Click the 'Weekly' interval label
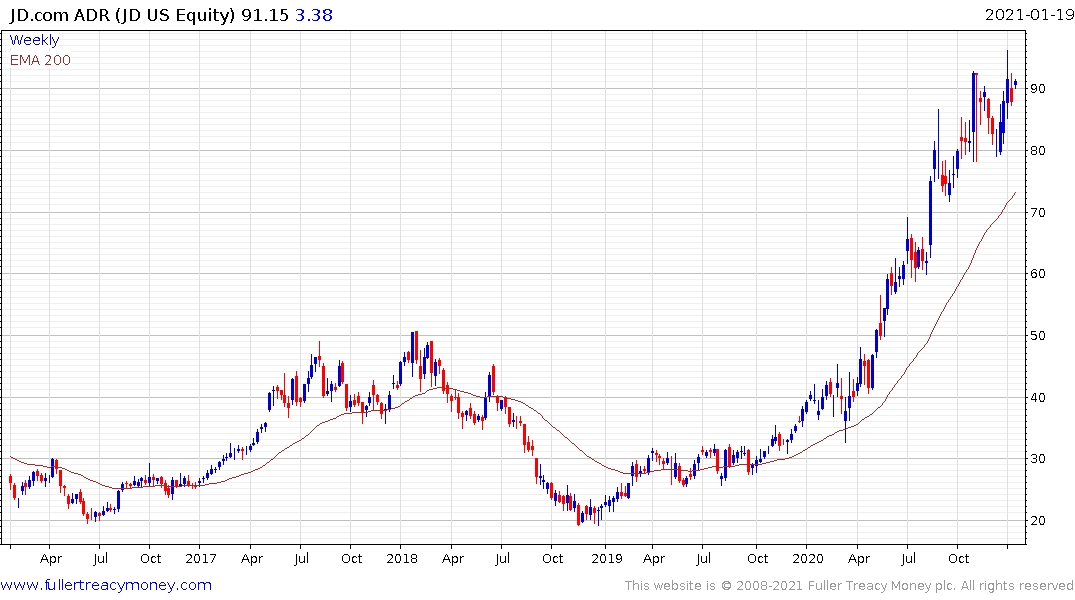This screenshot has height=600, width=1075. [x=34, y=40]
